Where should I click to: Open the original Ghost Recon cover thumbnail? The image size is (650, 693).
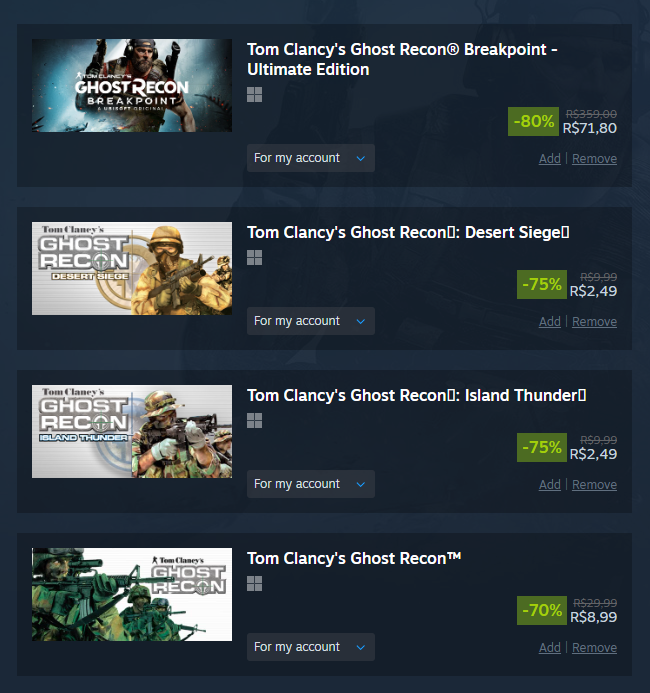click(132, 594)
